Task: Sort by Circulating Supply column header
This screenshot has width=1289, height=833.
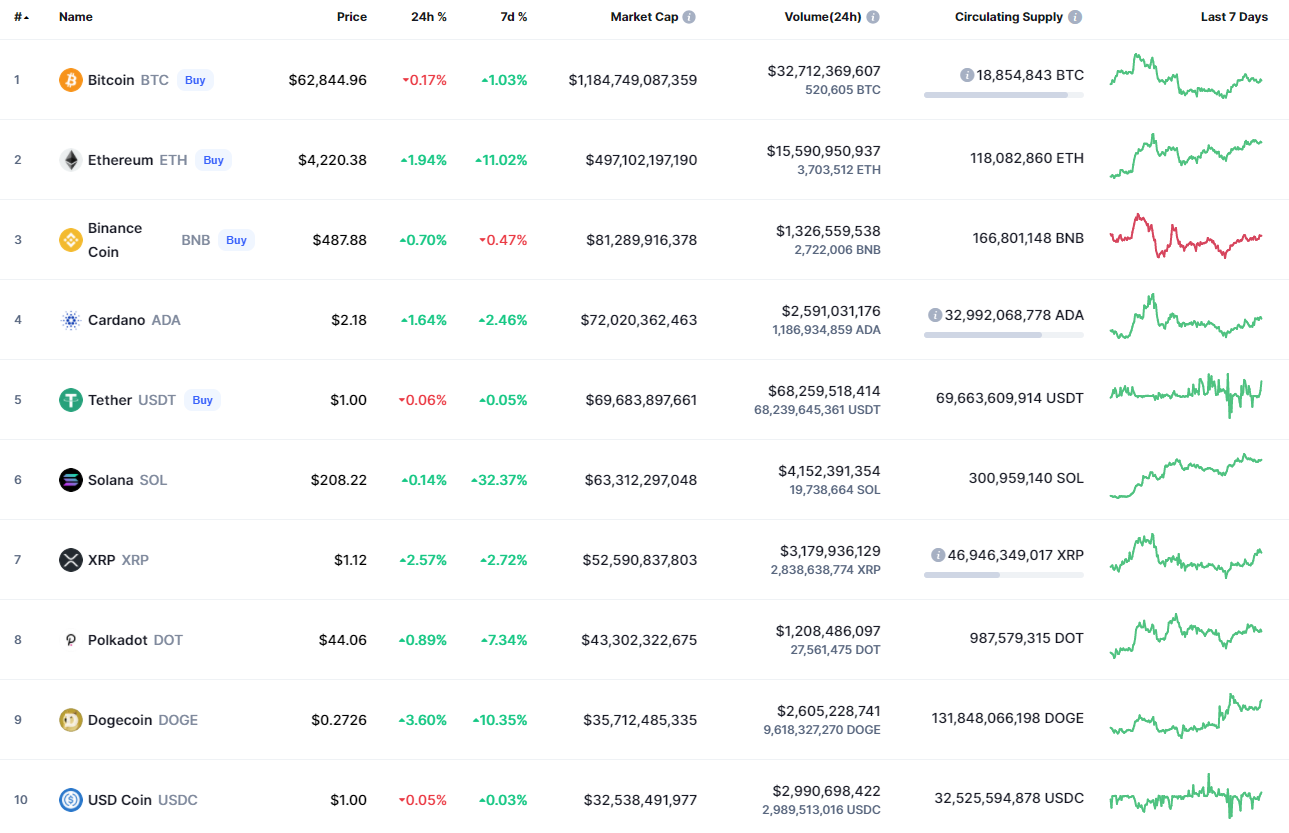Action: pyautogui.click(x=1009, y=17)
